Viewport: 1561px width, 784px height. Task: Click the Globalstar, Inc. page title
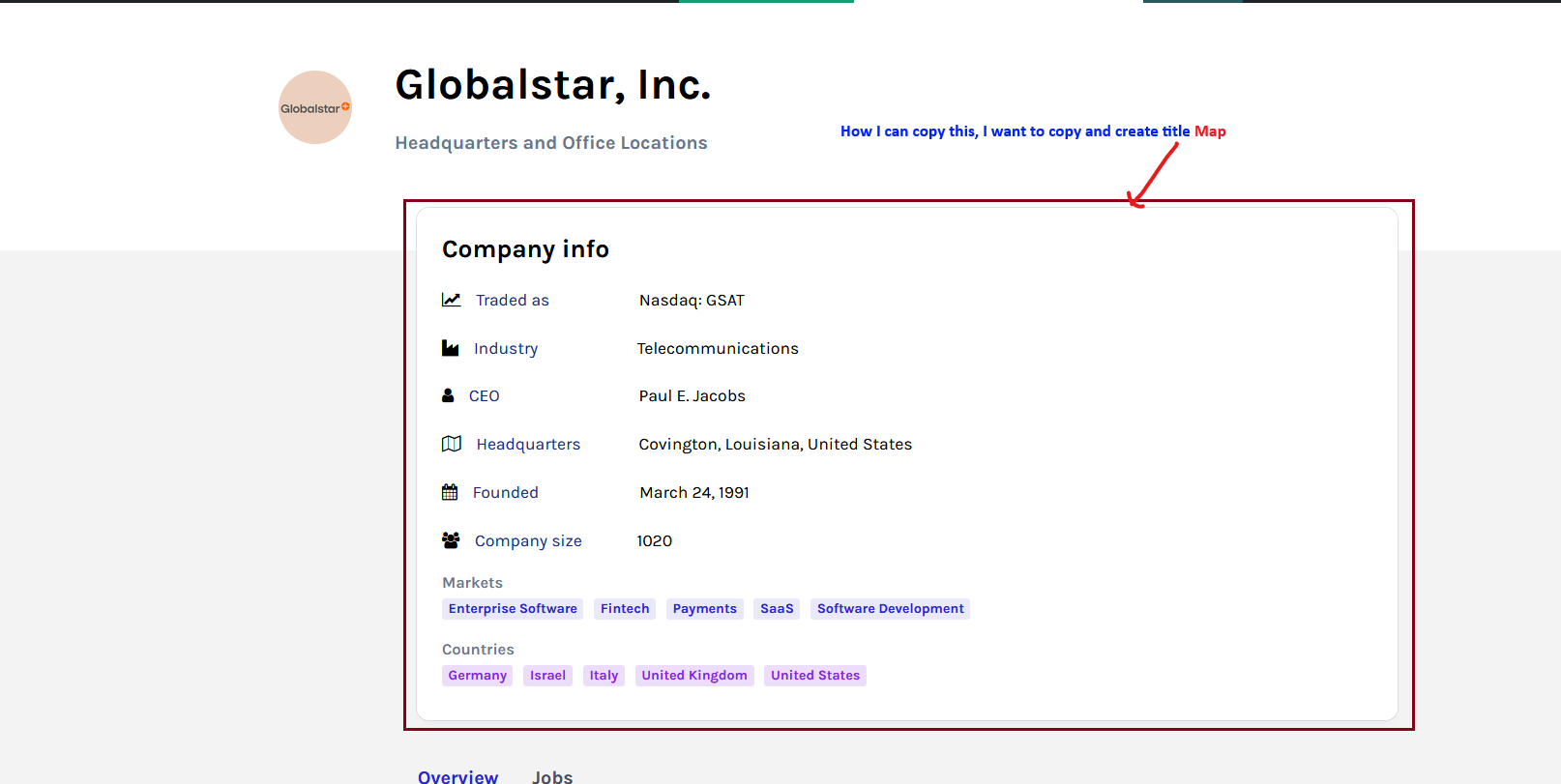[x=553, y=85]
